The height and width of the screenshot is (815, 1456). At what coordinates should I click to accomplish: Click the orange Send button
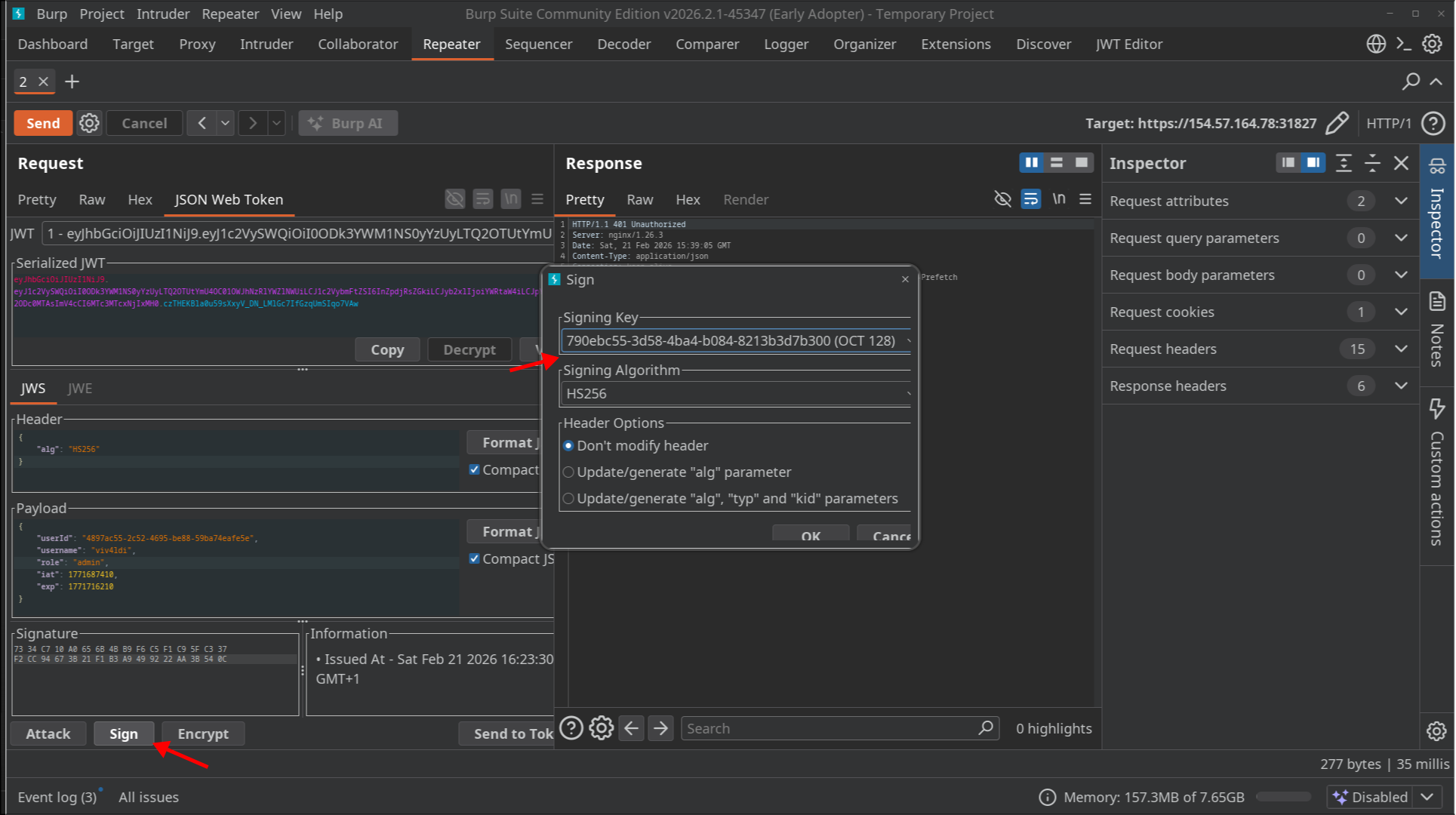pos(43,123)
